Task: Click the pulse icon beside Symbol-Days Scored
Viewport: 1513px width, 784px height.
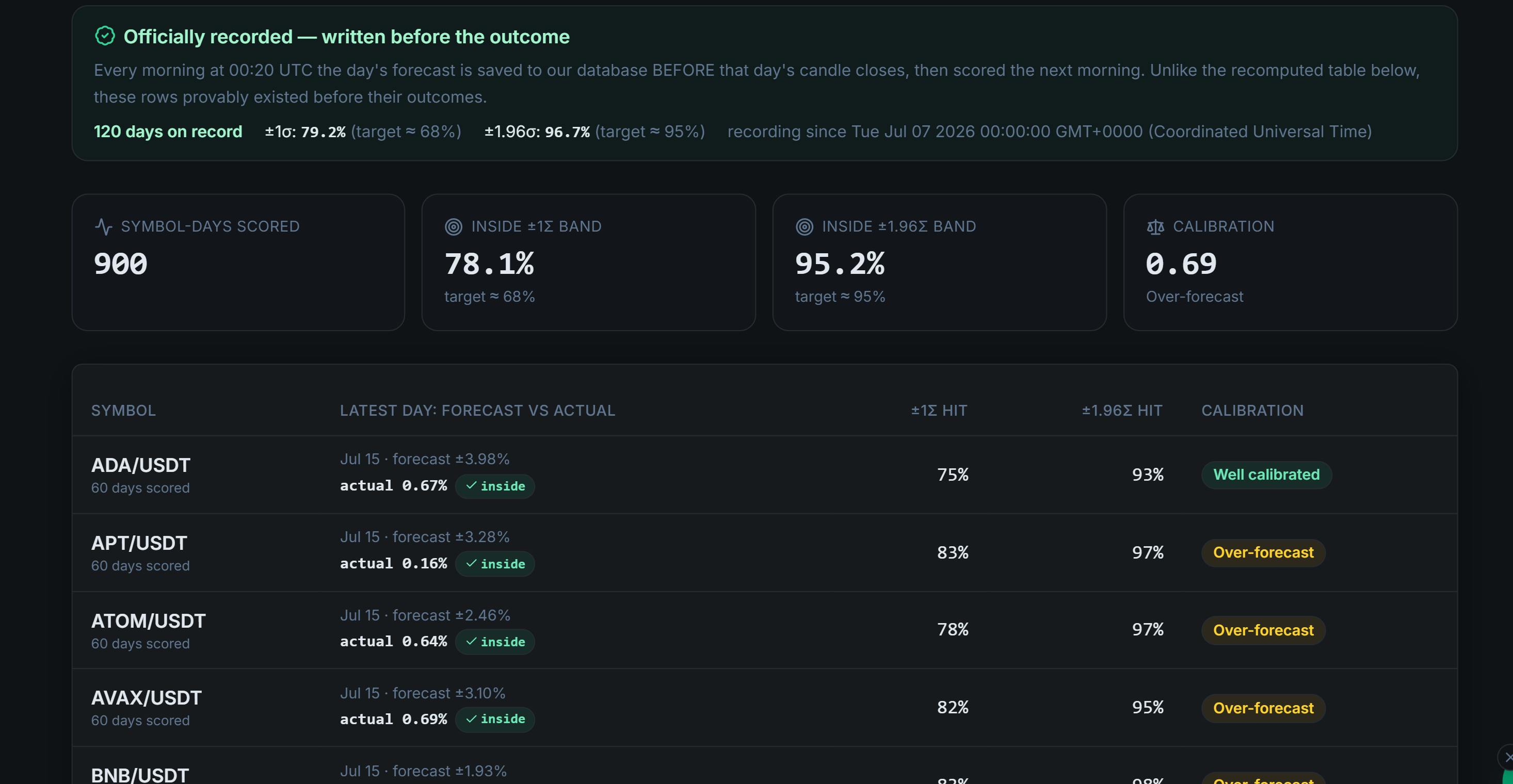Action: click(x=103, y=226)
